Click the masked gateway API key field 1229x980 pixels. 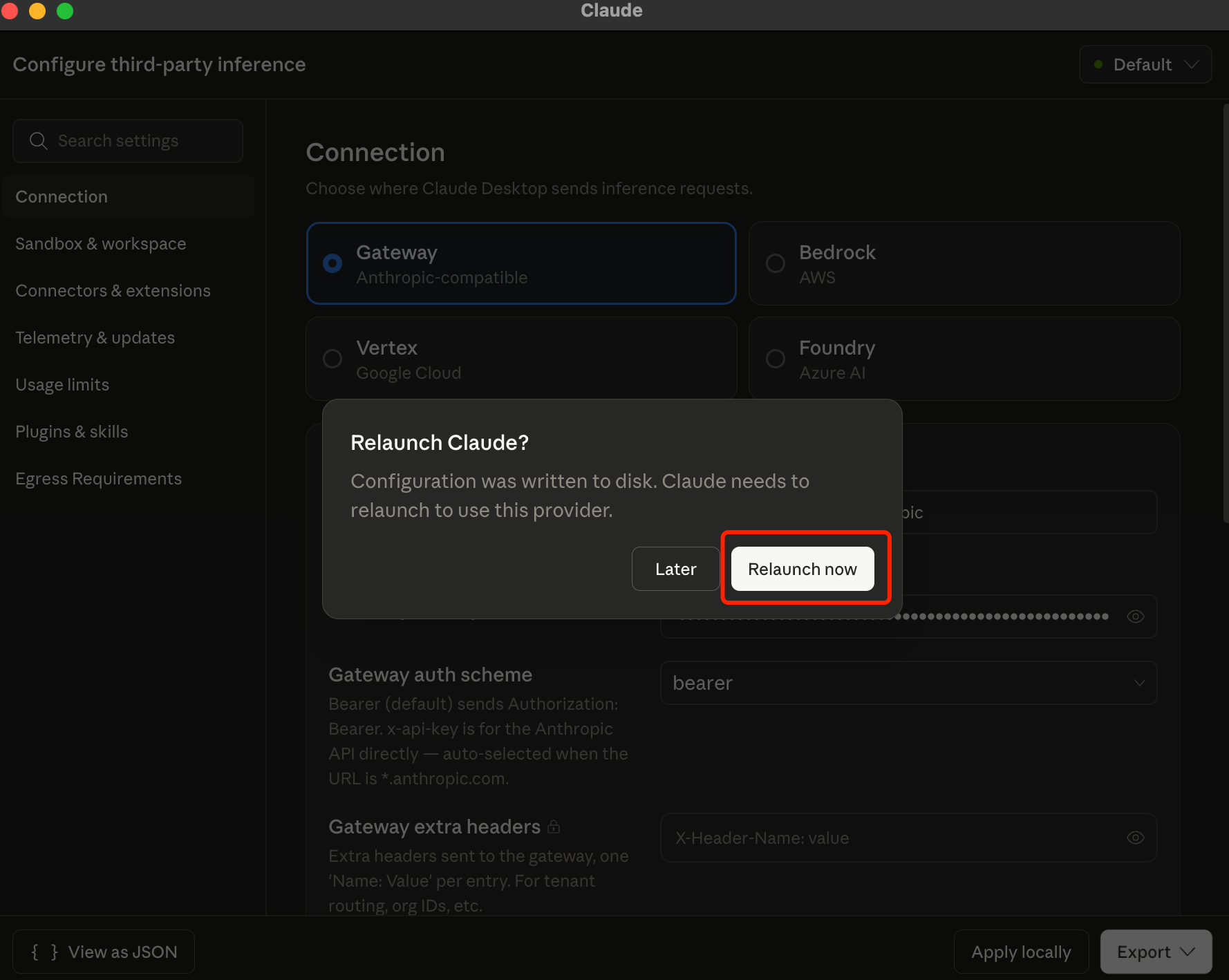[908, 616]
